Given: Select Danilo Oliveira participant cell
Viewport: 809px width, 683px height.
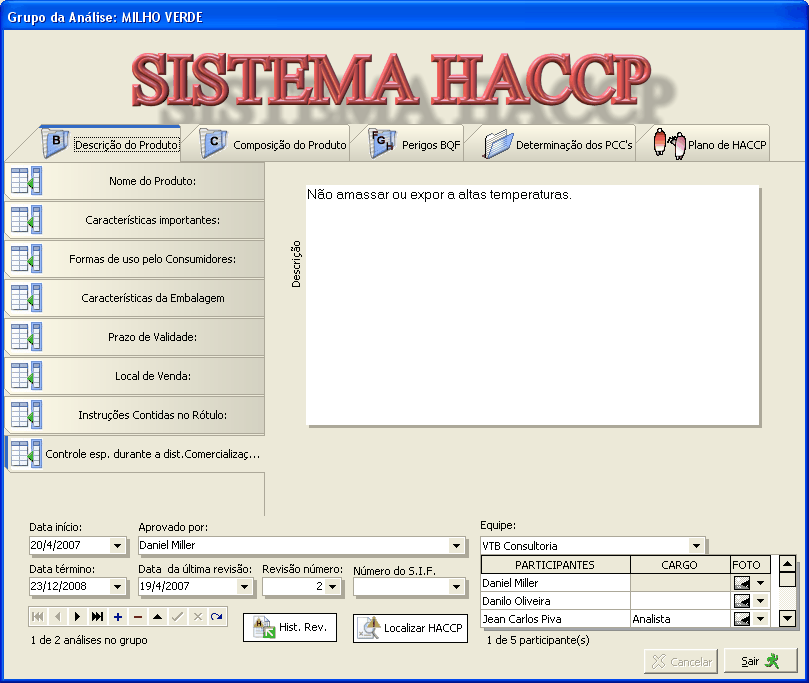Looking at the screenshot, I should tap(555, 601).
